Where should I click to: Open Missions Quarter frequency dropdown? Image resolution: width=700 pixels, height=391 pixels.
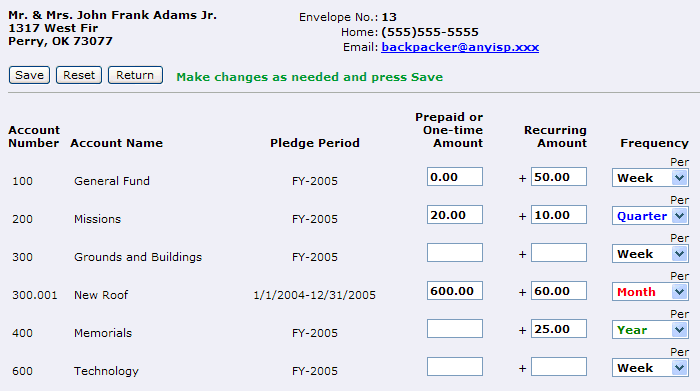pyautogui.click(x=650, y=216)
